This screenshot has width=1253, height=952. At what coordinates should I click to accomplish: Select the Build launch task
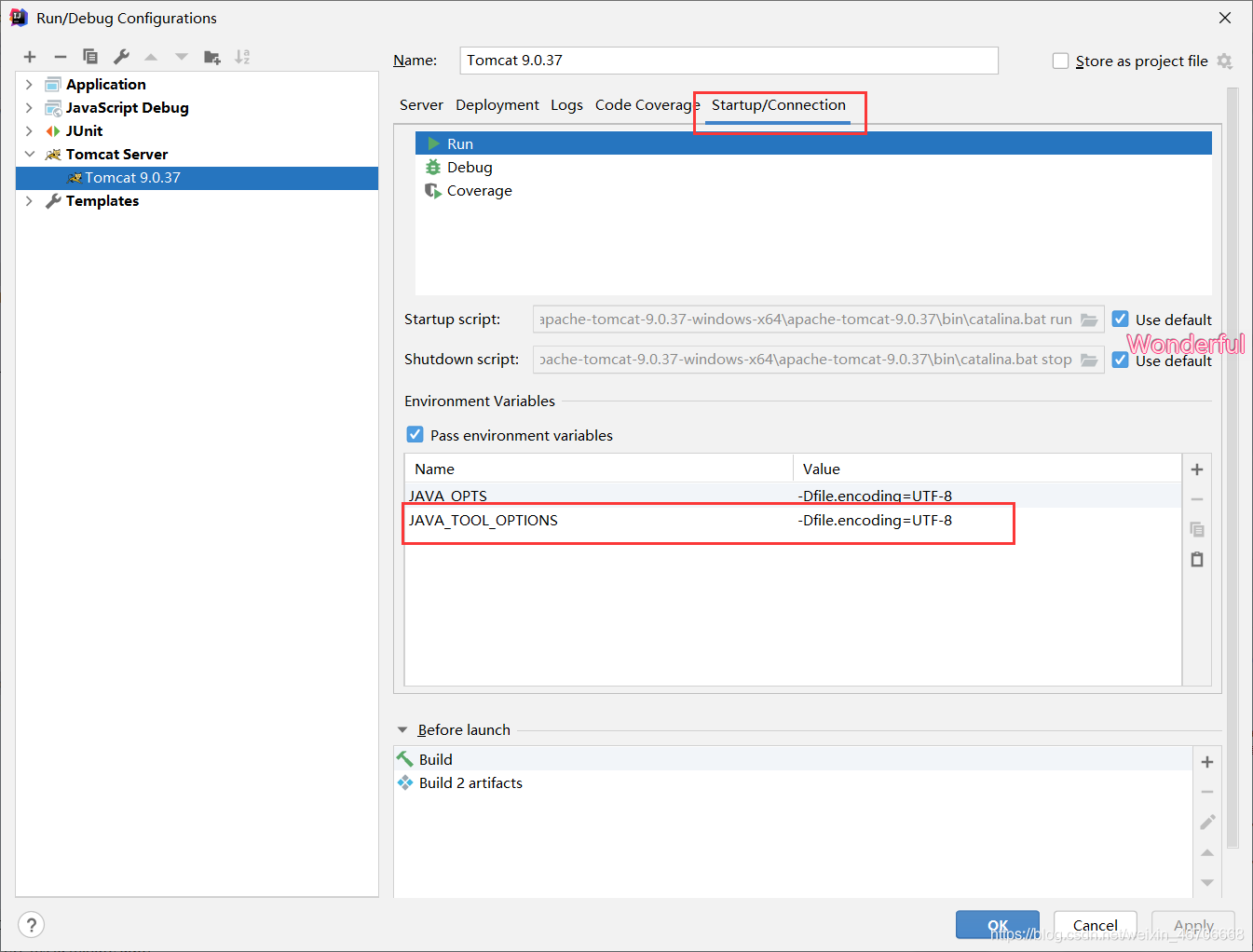click(793, 759)
